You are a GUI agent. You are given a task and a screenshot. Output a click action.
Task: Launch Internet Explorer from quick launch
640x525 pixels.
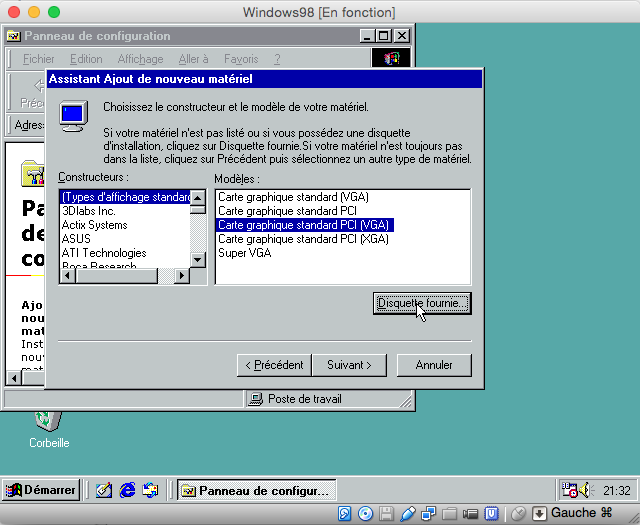pos(127,490)
